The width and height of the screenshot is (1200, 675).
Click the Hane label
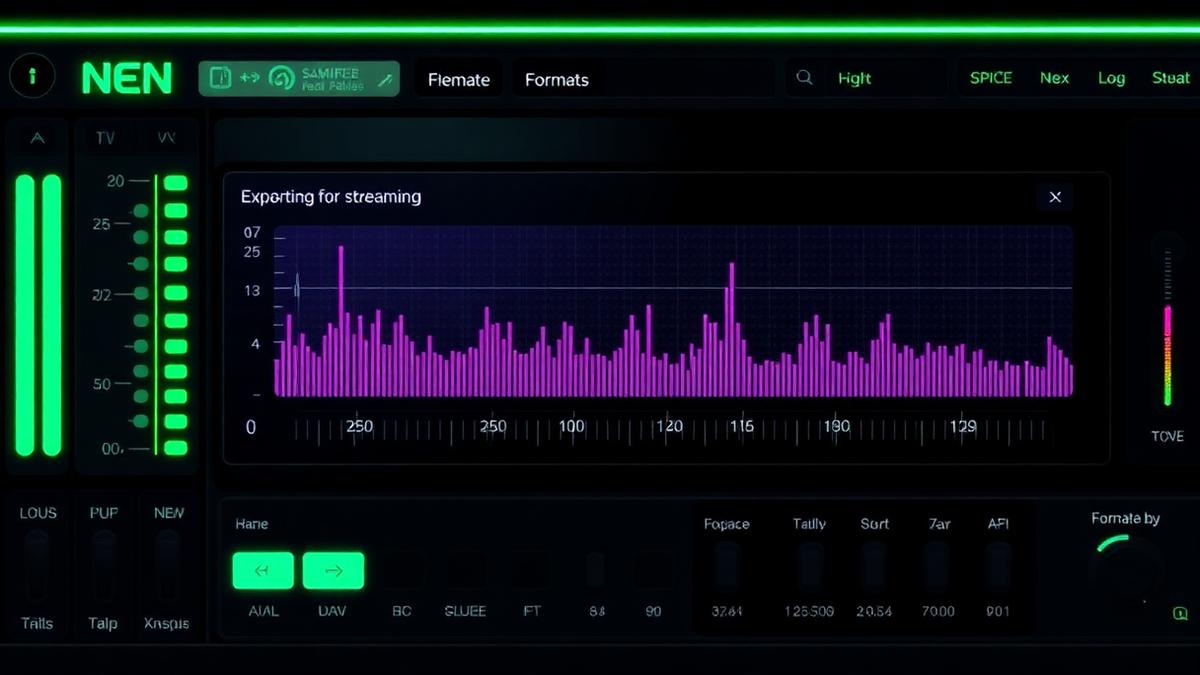(252, 524)
